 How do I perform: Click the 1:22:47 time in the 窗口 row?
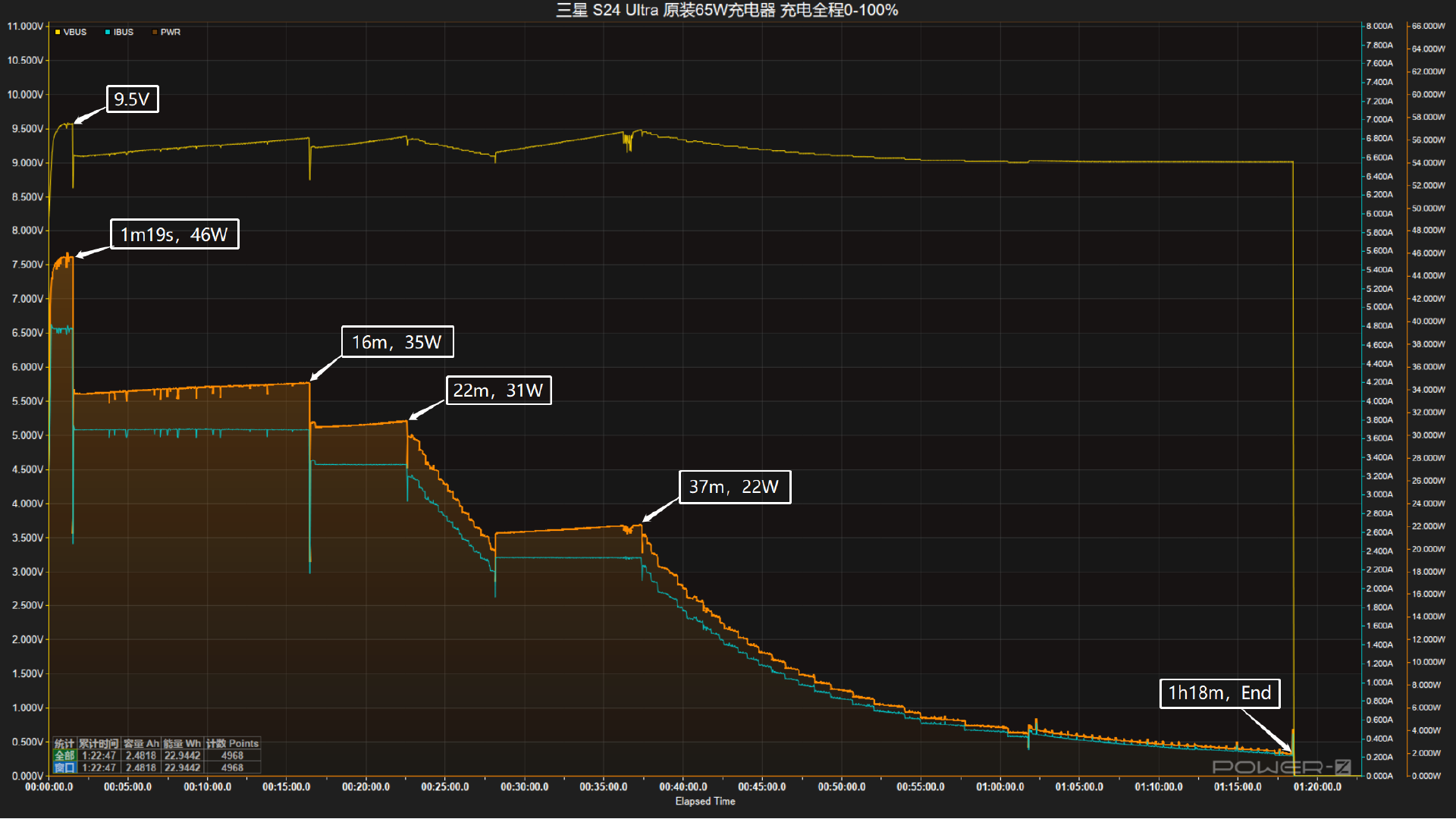click(x=99, y=767)
